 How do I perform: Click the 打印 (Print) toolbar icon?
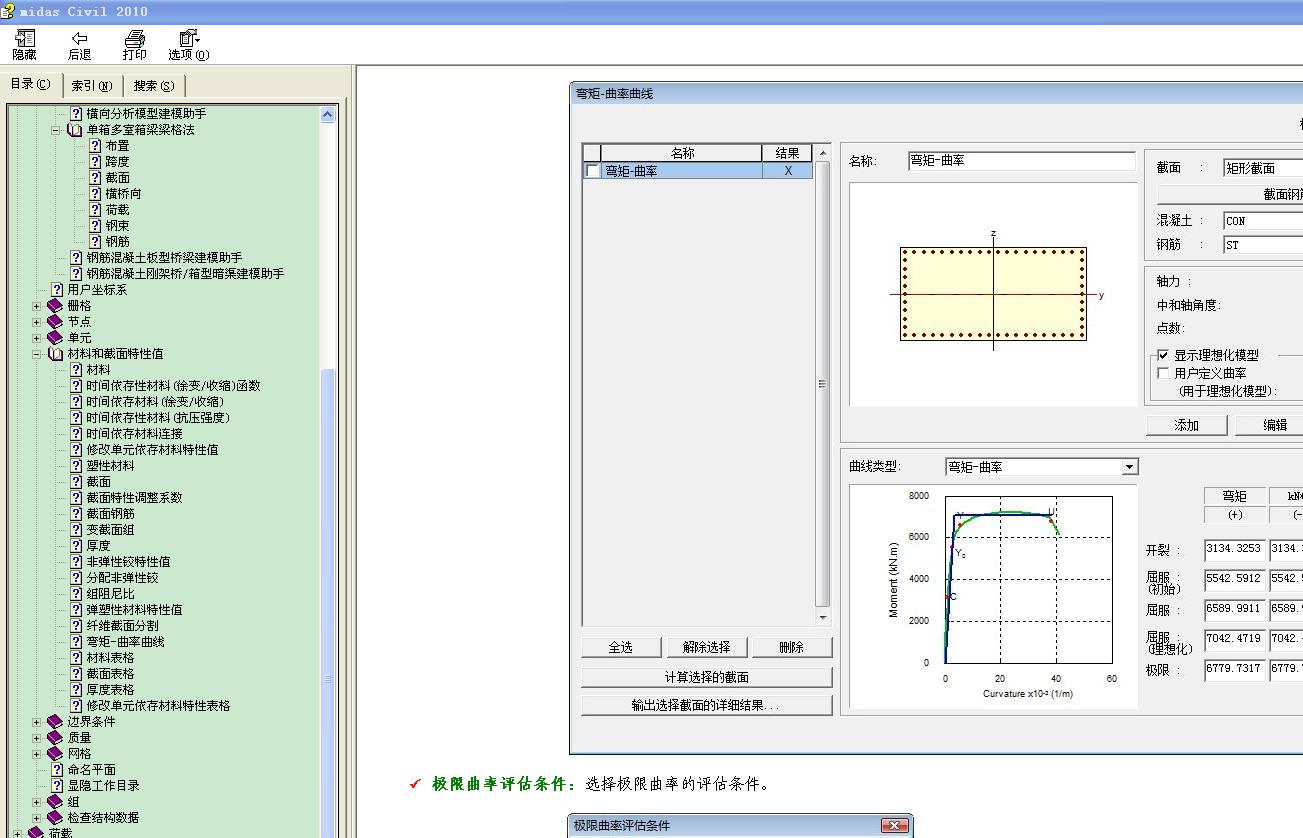coord(134,45)
